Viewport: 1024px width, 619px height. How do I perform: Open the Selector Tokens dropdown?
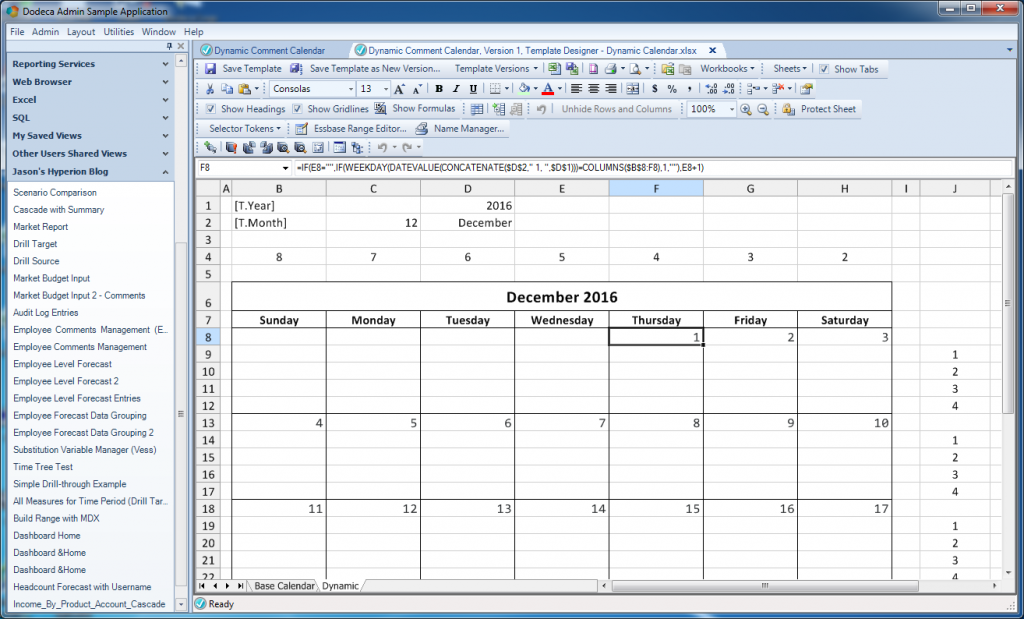tap(240, 128)
